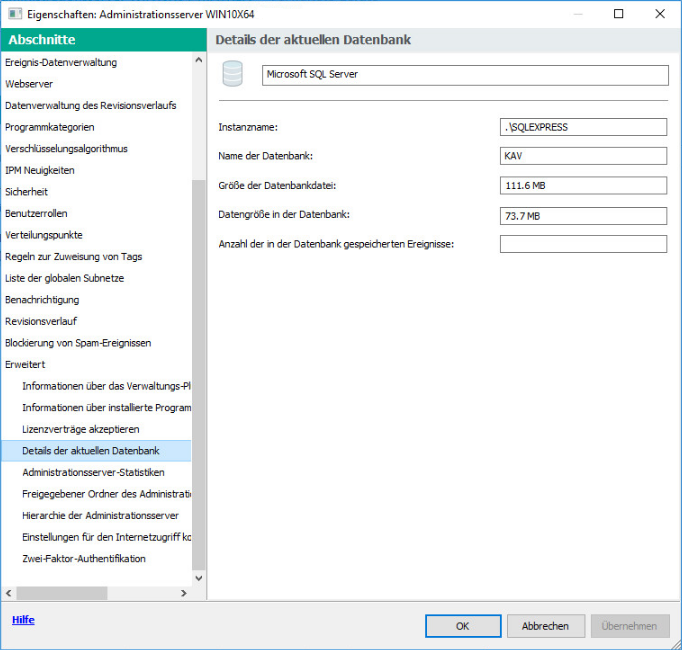Viewport: 682px width, 650px height.
Task: Open Hierarchie der Administrationsserver
Action: (x=100, y=515)
